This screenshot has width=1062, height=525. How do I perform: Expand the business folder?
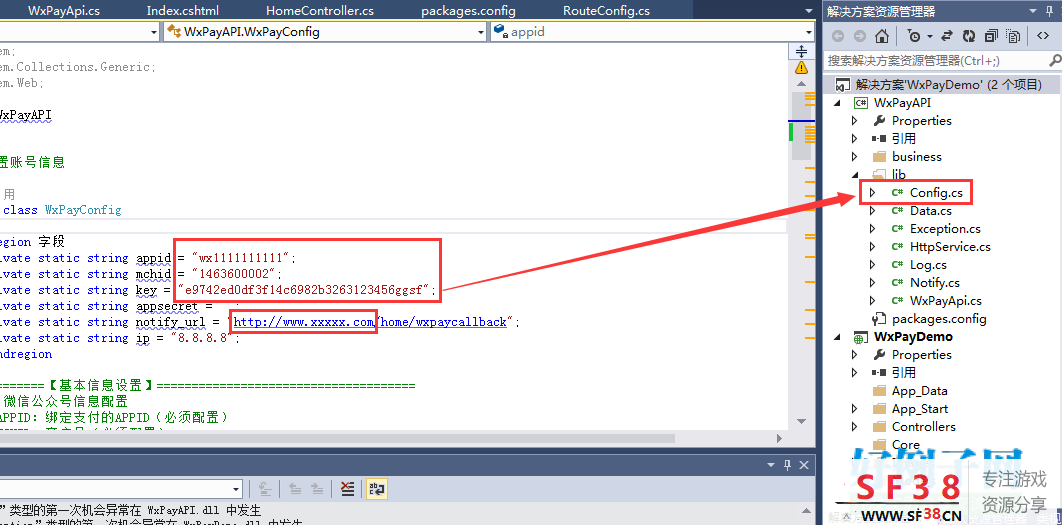pos(855,156)
